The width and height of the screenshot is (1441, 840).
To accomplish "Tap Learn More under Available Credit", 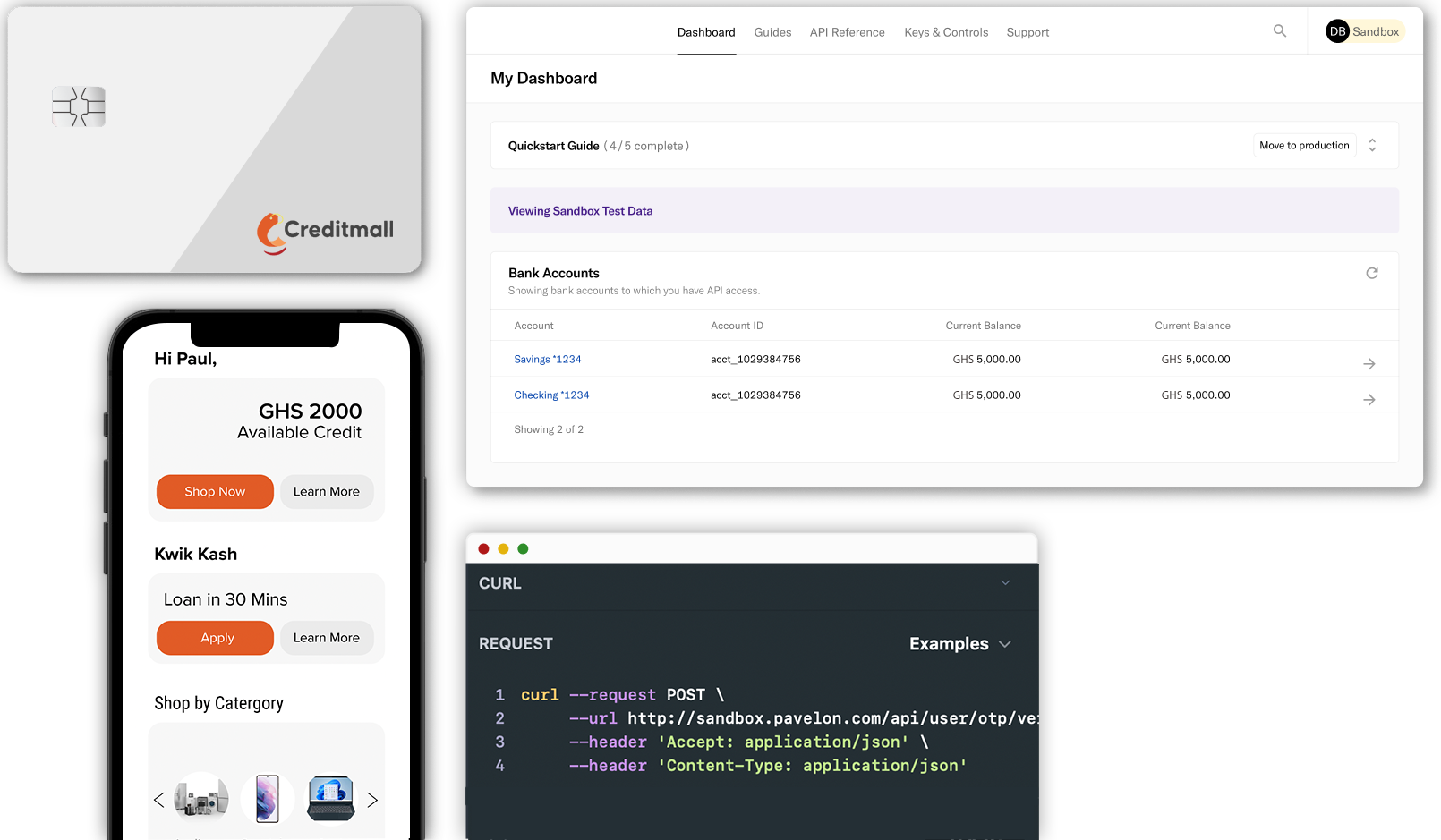I will pyautogui.click(x=327, y=491).
